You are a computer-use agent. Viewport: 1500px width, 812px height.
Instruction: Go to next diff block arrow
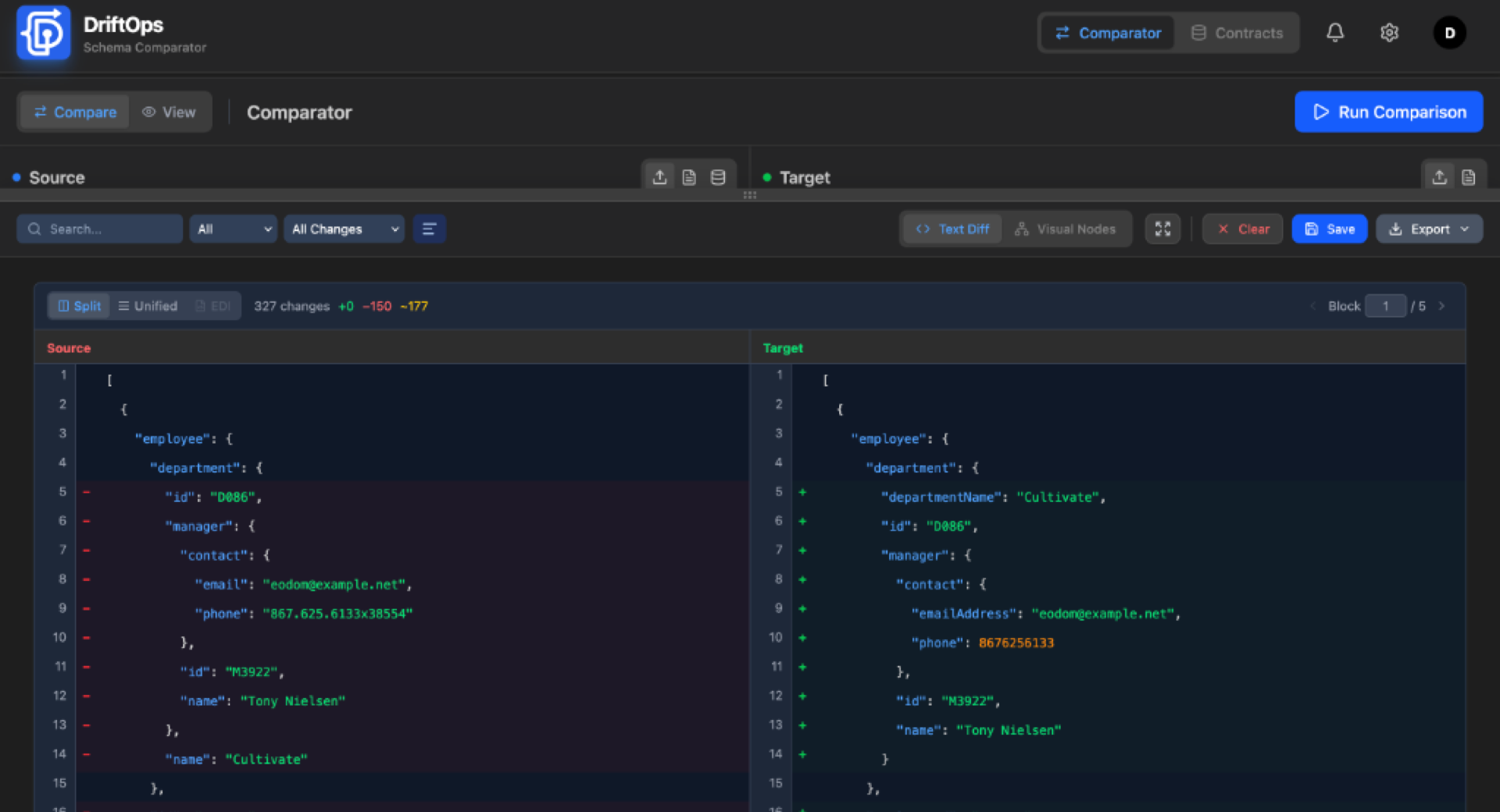pos(1441,306)
